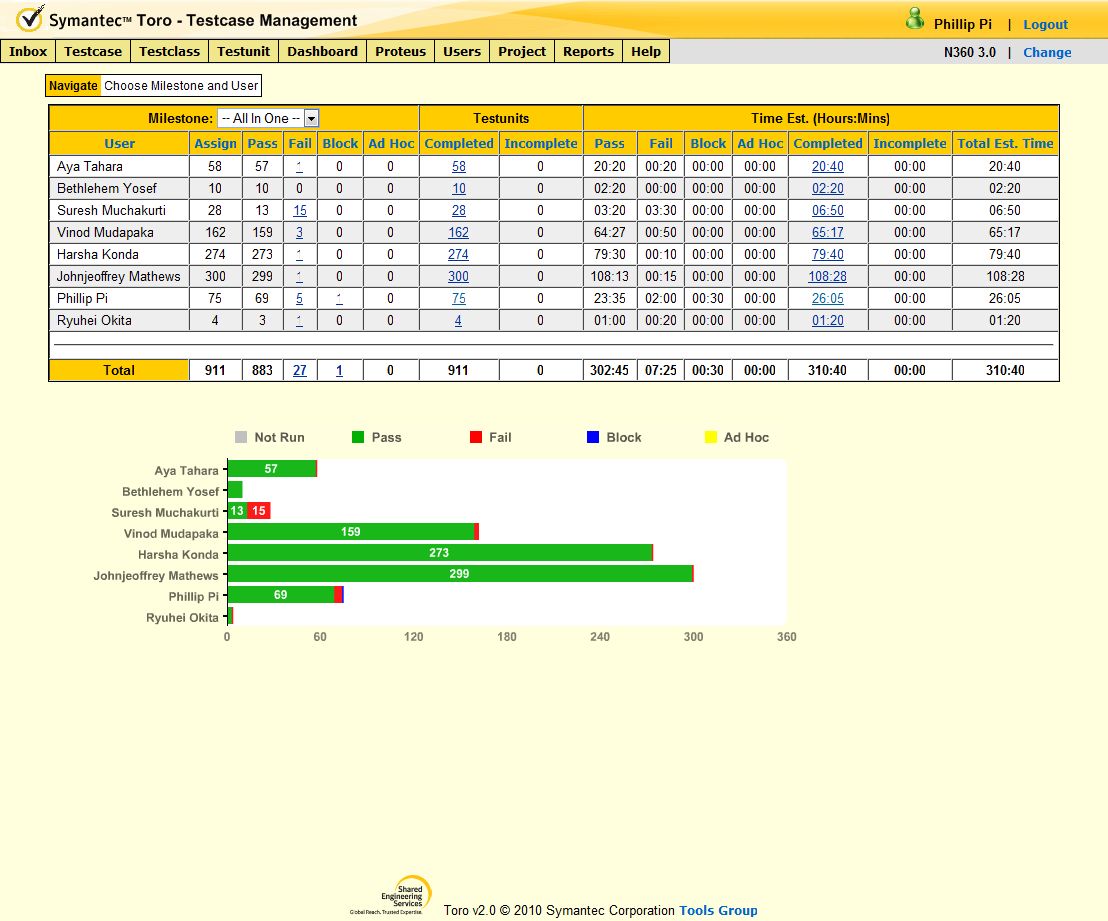Click Vinod Mudapaka's 65:17 completed time
Image resolution: width=1108 pixels, height=921 pixels.
tap(827, 232)
